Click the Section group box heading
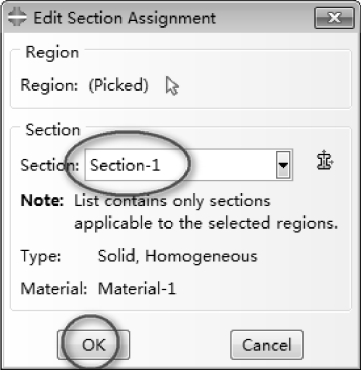 pos(53,130)
